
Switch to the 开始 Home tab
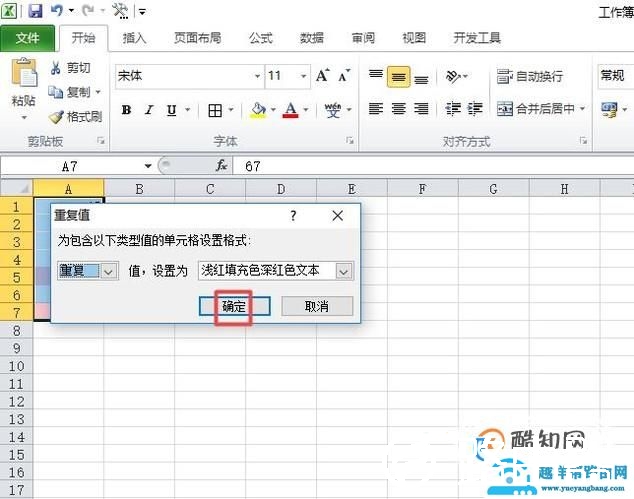[84, 38]
